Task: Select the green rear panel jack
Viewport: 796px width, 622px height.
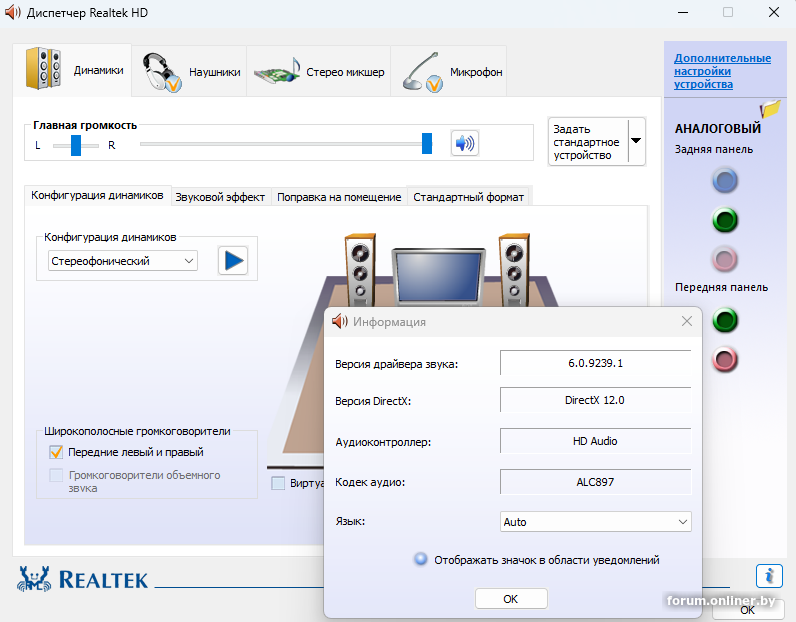Action: click(x=724, y=220)
